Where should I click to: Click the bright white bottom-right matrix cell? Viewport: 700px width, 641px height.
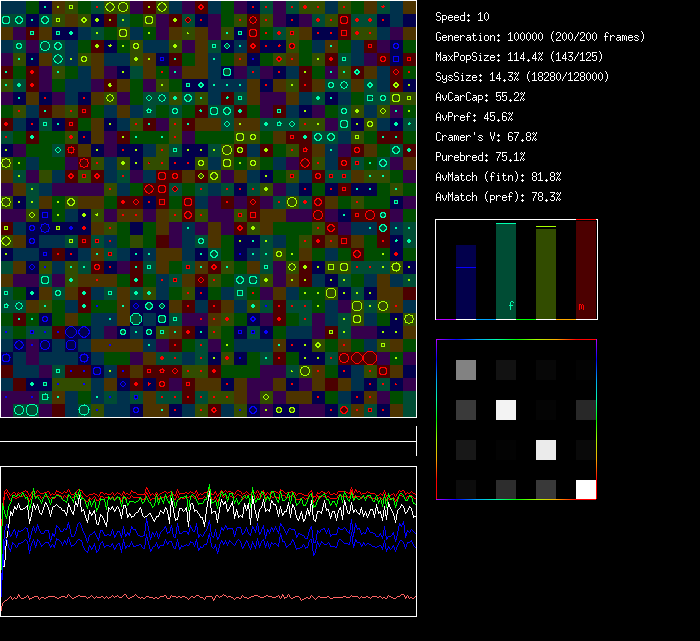585,489
